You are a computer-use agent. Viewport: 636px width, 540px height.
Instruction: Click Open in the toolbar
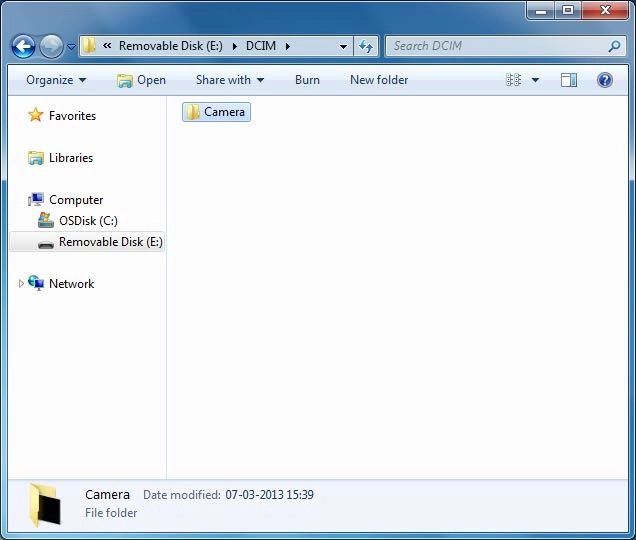(141, 80)
